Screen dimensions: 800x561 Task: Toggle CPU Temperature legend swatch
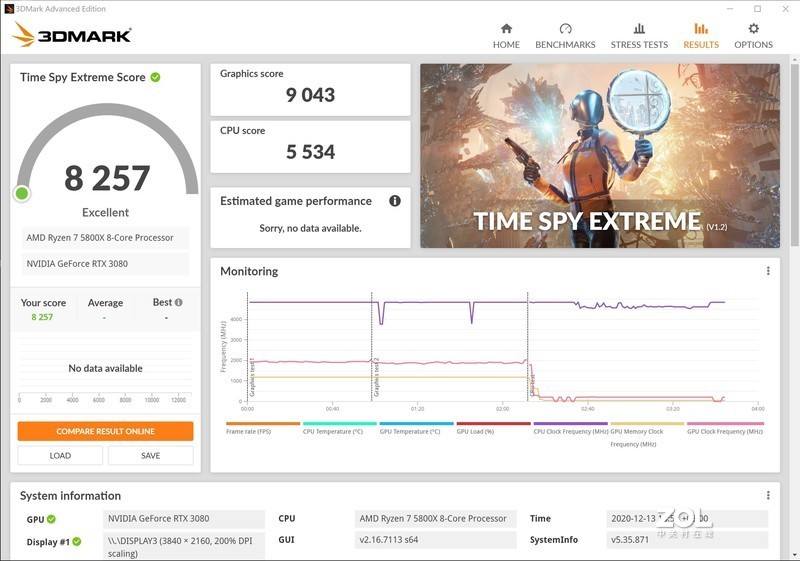click(x=340, y=423)
